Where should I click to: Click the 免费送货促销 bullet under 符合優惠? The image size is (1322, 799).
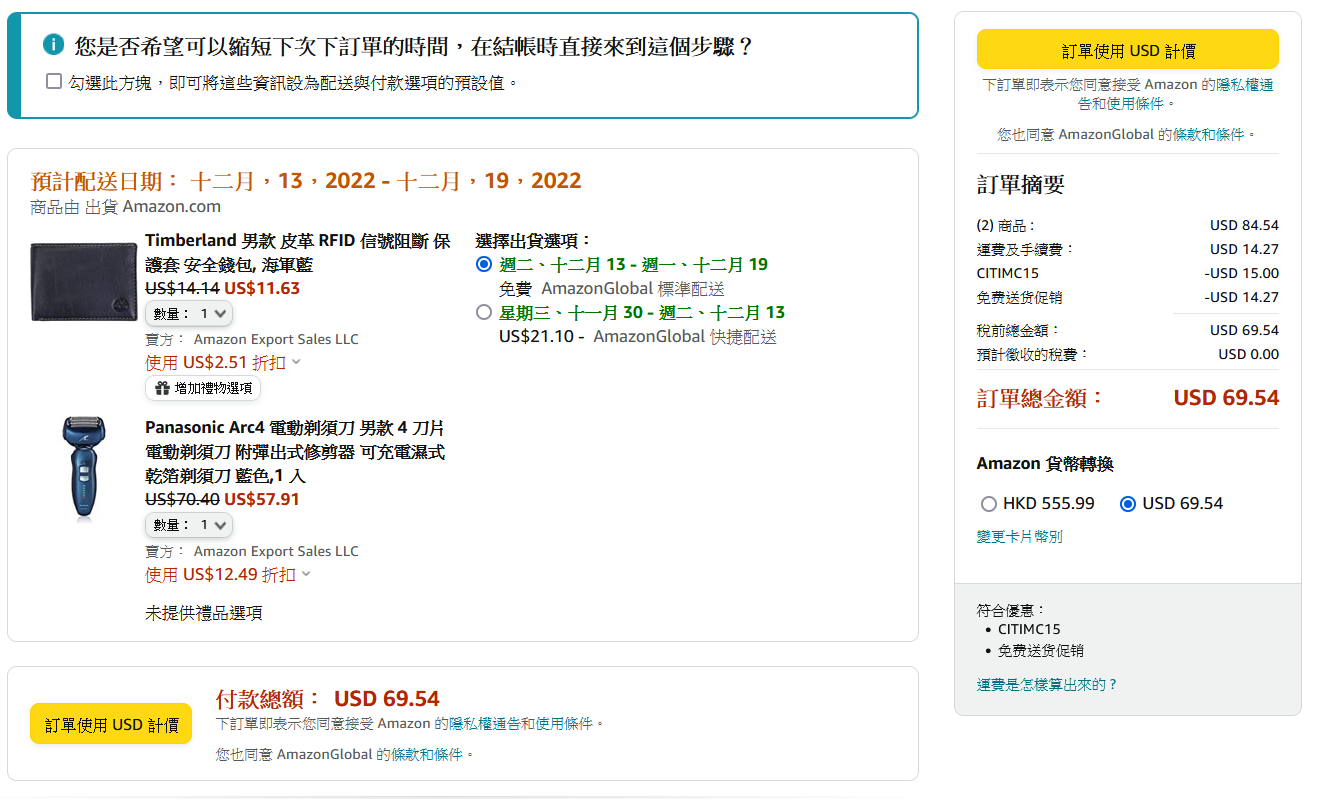[1040, 650]
